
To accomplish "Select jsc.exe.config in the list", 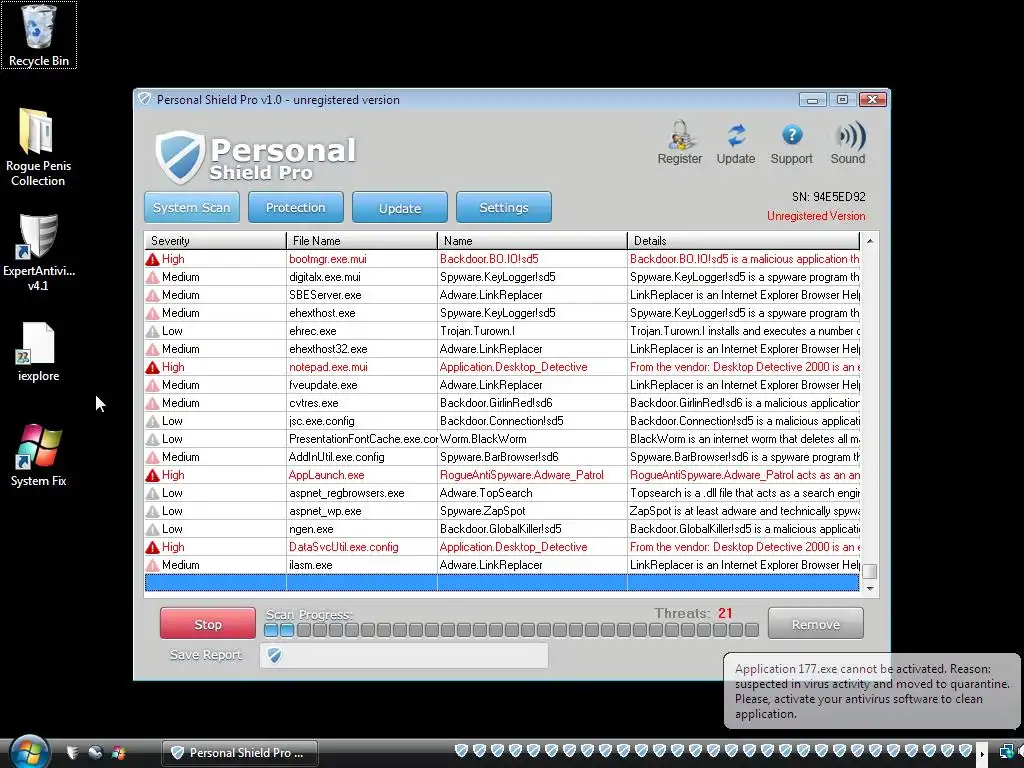I will tap(321, 421).
